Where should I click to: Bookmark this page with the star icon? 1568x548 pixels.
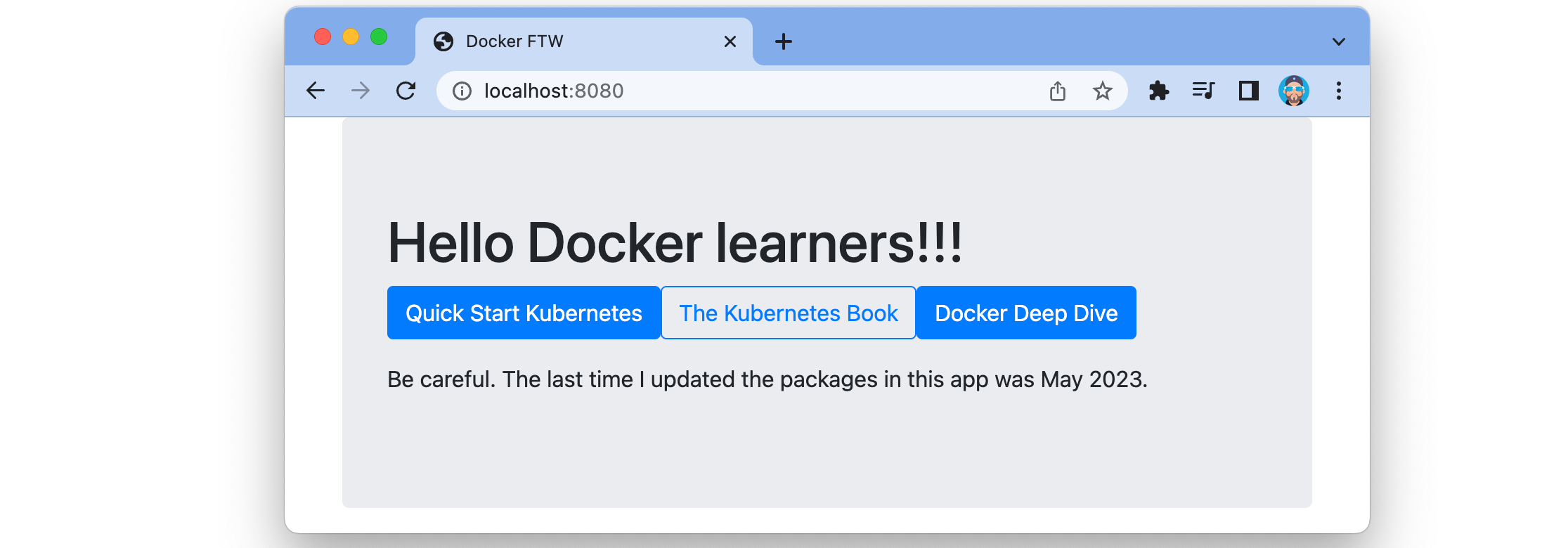(x=1103, y=91)
